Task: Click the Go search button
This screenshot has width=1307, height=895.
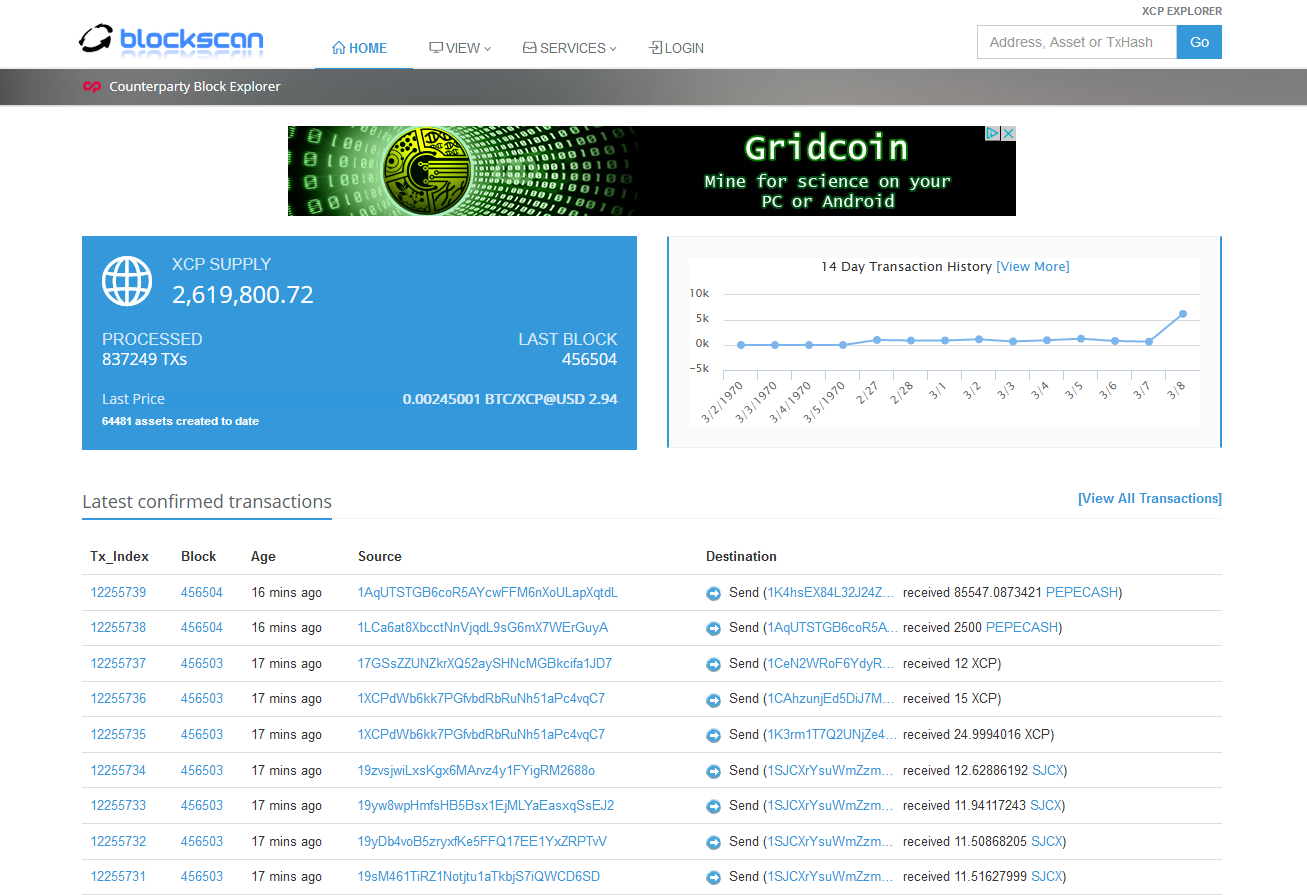Action: click(x=1199, y=42)
